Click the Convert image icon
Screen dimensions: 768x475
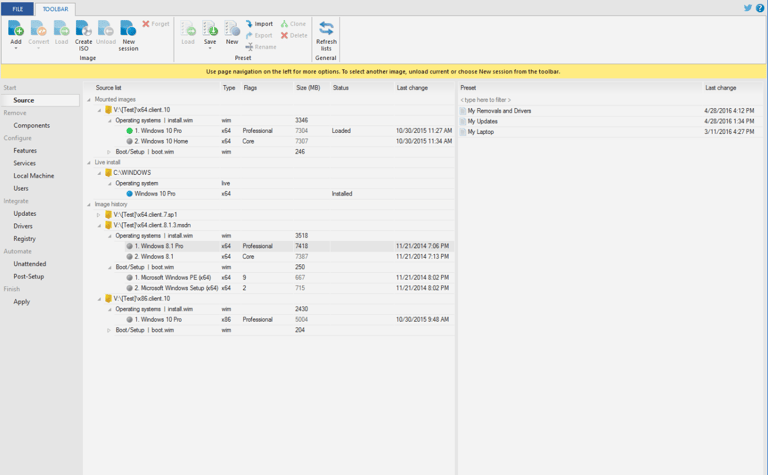[x=38, y=28]
